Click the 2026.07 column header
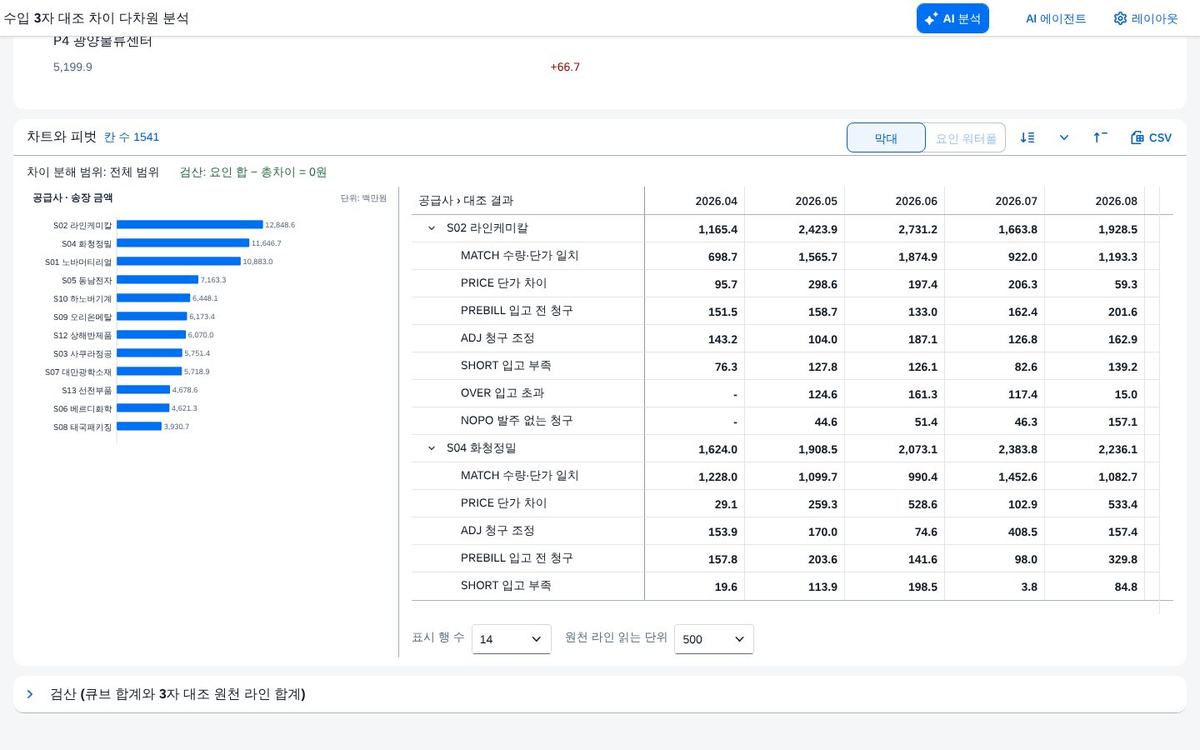Screen dimensions: 1200x750 pos(995,201)
